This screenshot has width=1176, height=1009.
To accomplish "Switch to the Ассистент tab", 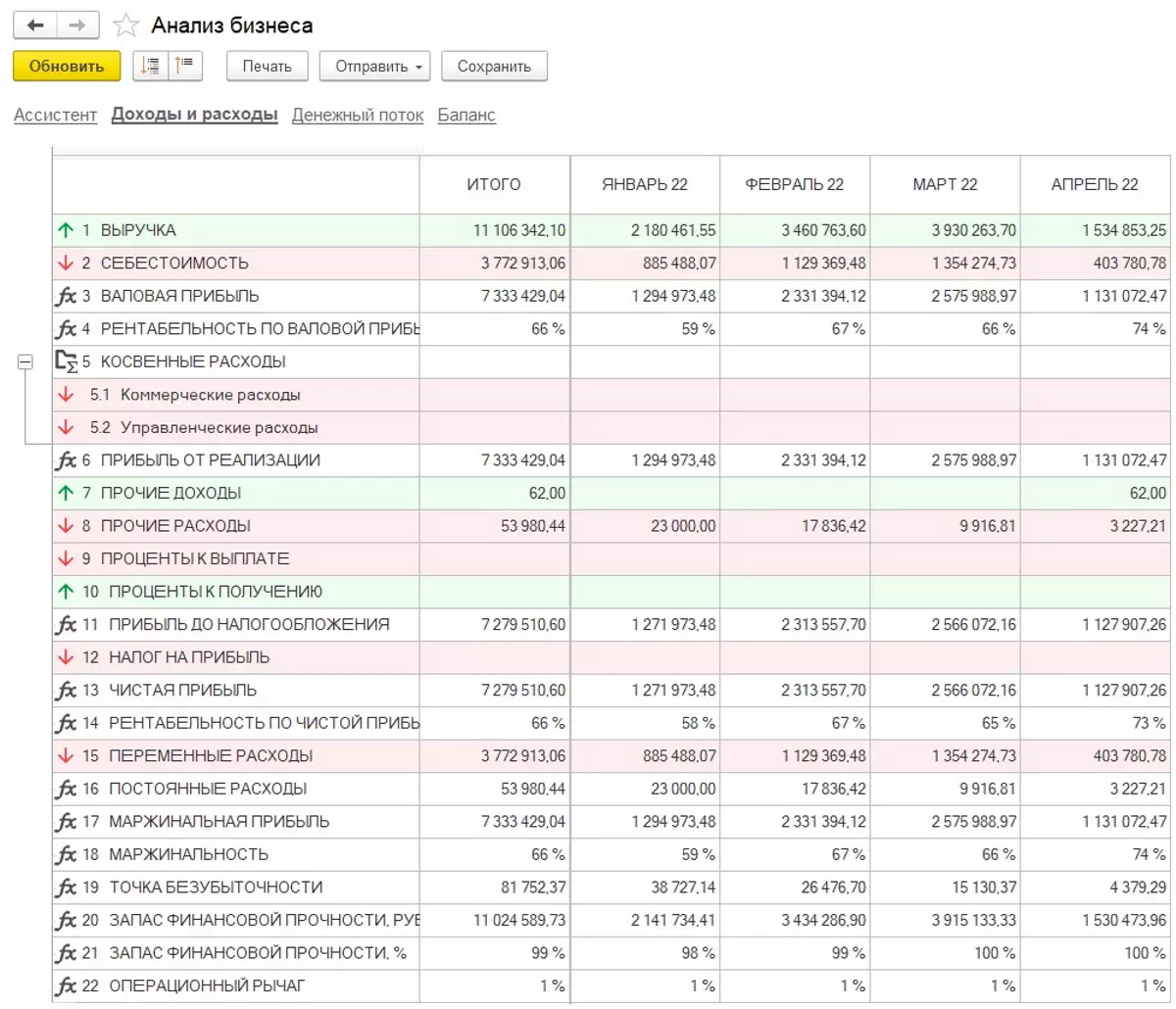I will pos(55,115).
